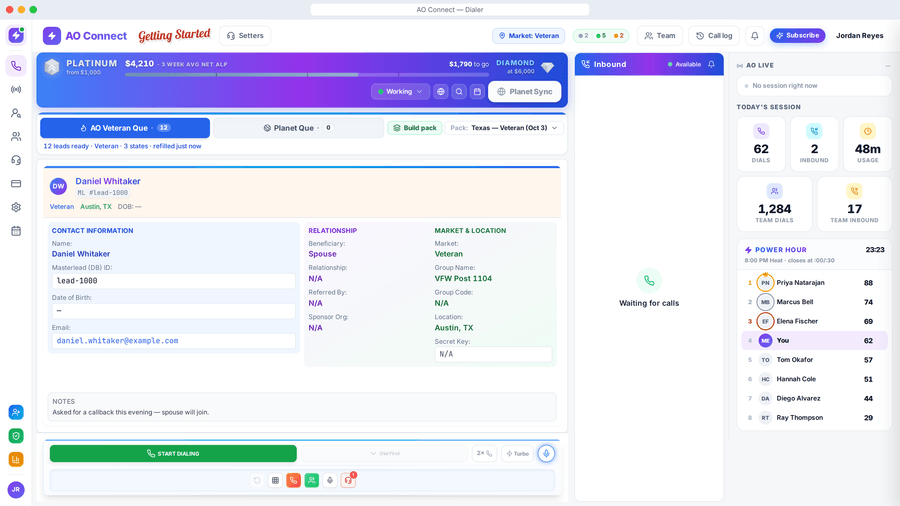This screenshot has height=506, width=900.
Task: Click the status counts pill in the top bar
Action: tap(601, 36)
